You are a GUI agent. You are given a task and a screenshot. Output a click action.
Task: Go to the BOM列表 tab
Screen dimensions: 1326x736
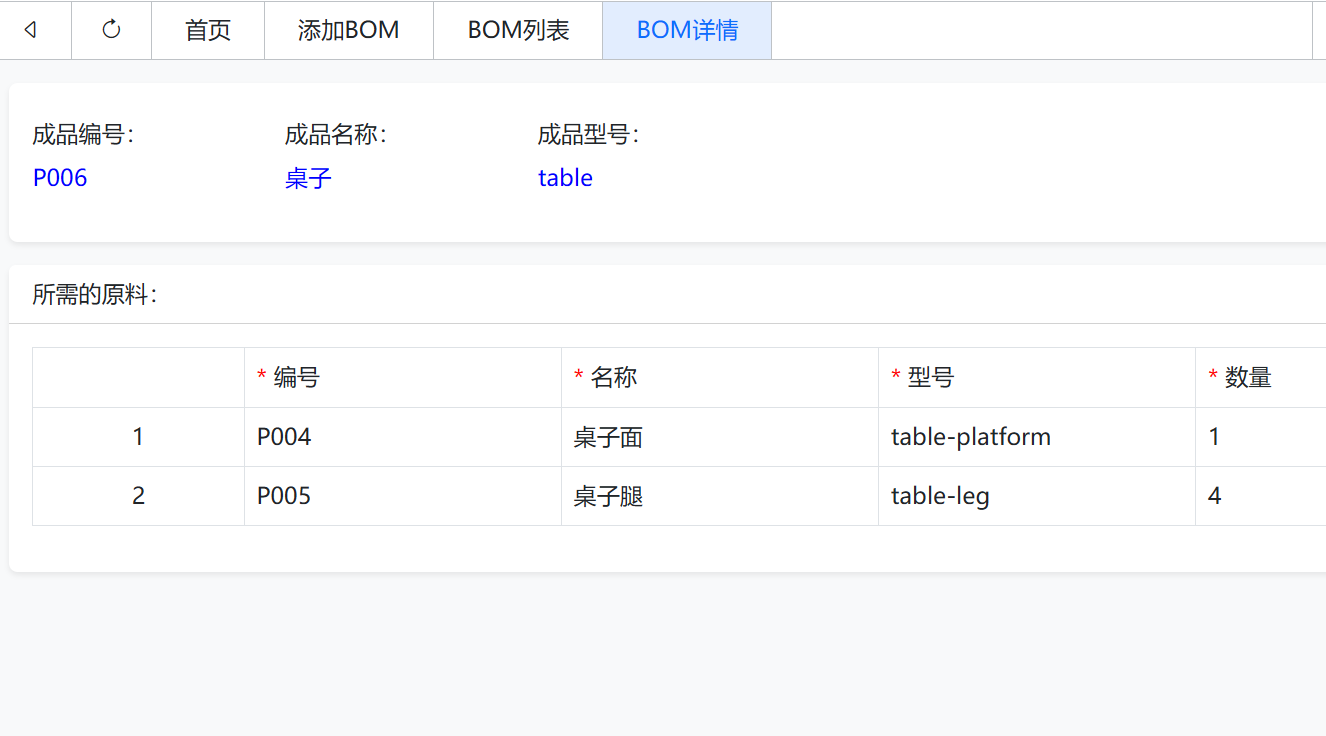[518, 30]
